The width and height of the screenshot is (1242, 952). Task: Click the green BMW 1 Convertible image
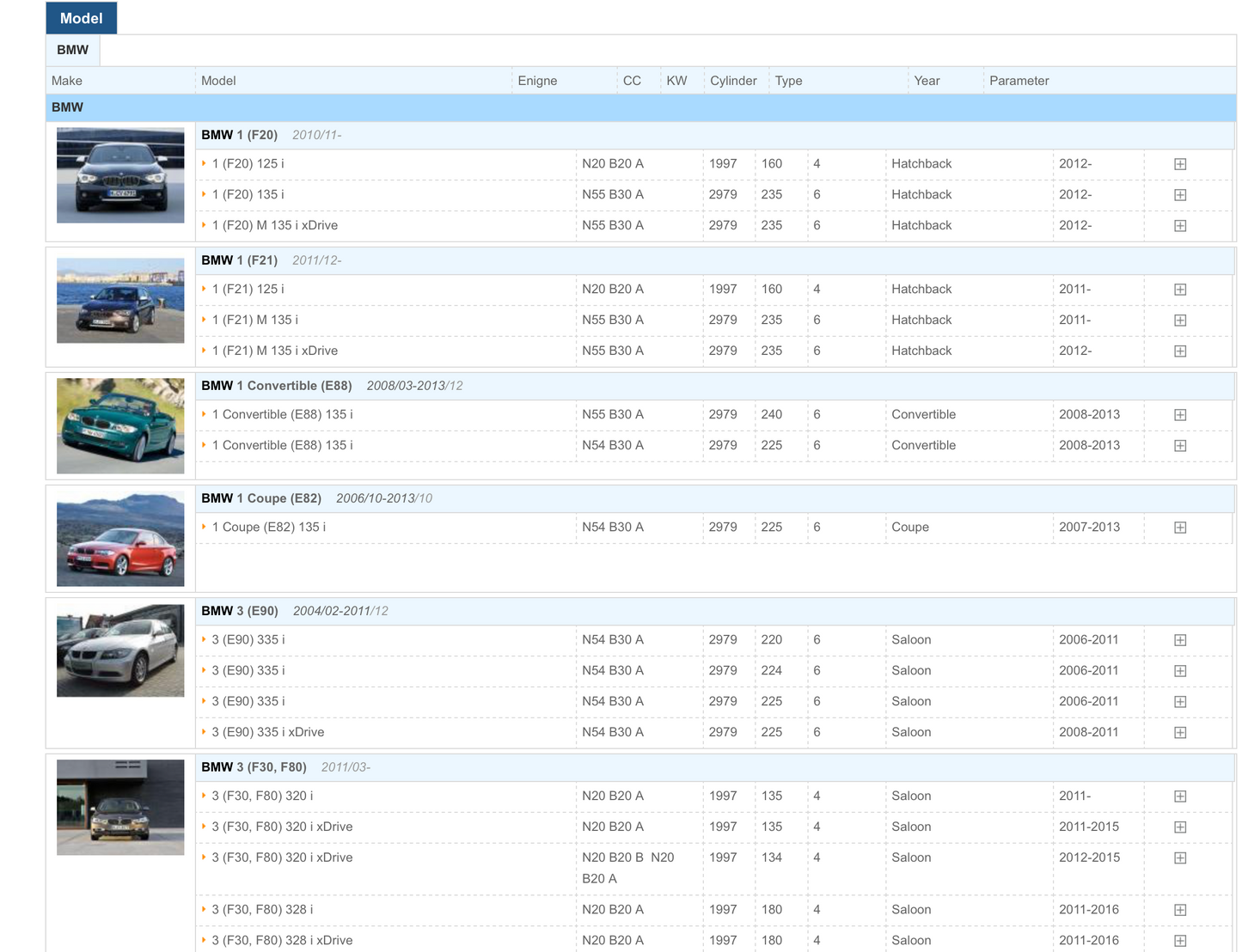click(120, 426)
